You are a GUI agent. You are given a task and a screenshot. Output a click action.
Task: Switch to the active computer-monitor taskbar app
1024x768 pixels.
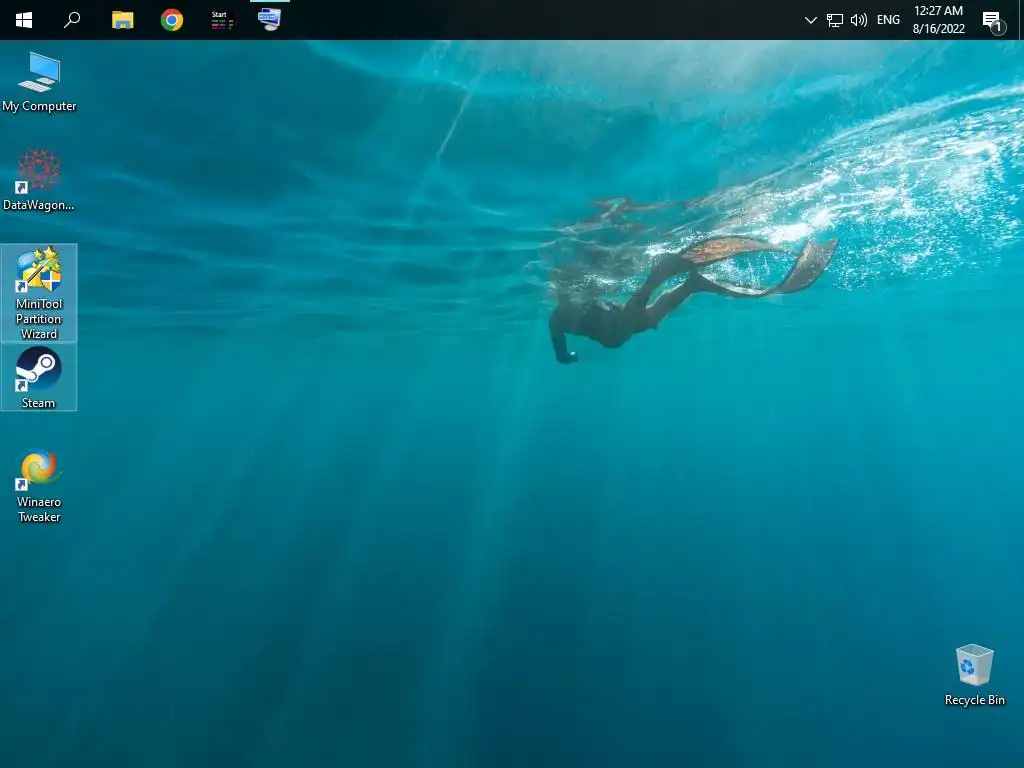click(x=269, y=19)
